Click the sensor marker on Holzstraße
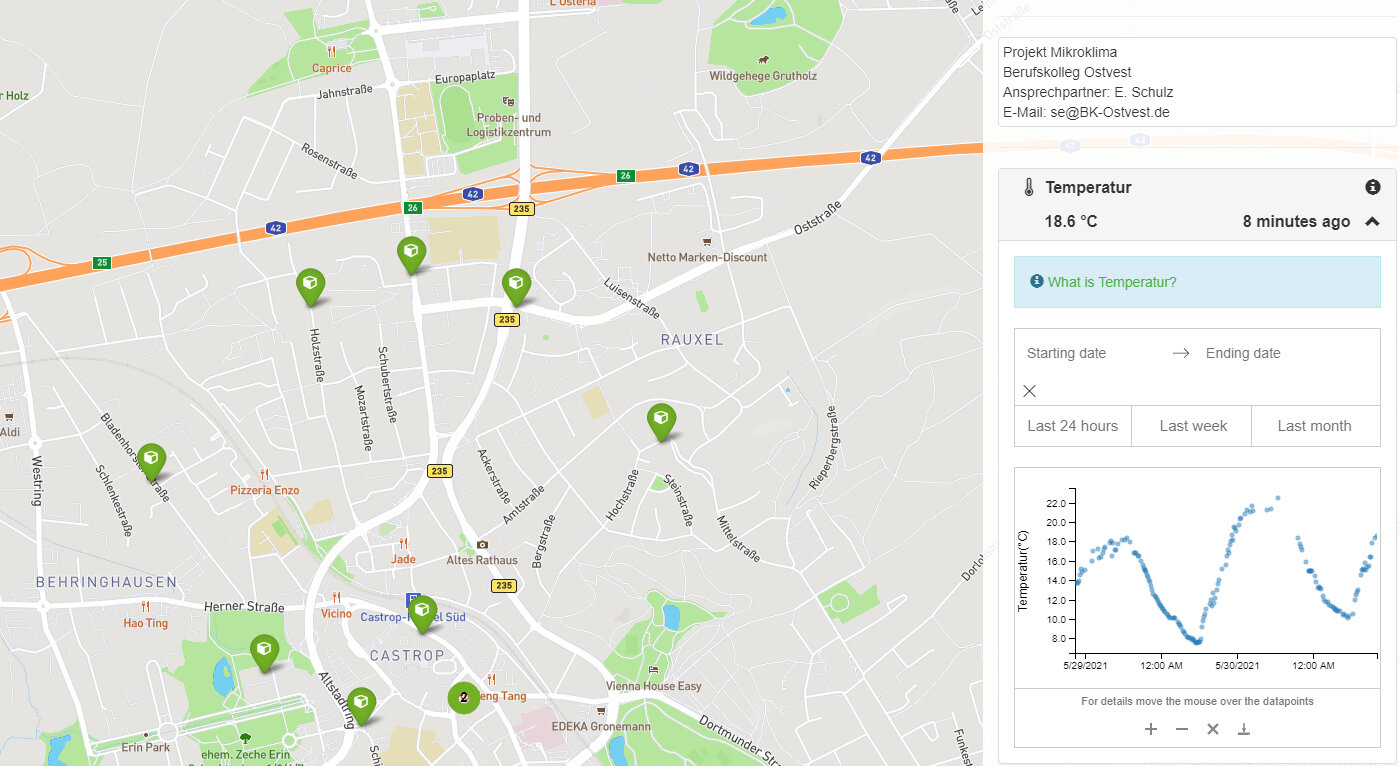The width and height of the screenshot is (1399, 766). 311,287
